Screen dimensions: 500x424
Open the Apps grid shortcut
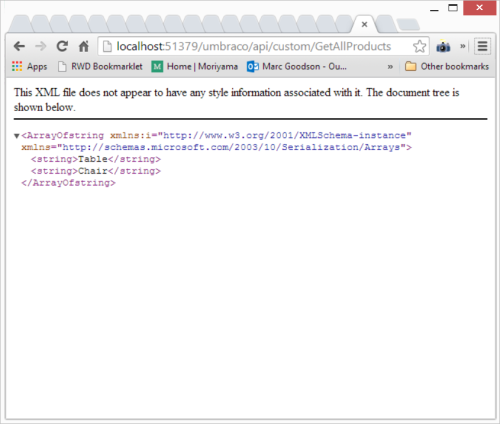coord(29,66)
